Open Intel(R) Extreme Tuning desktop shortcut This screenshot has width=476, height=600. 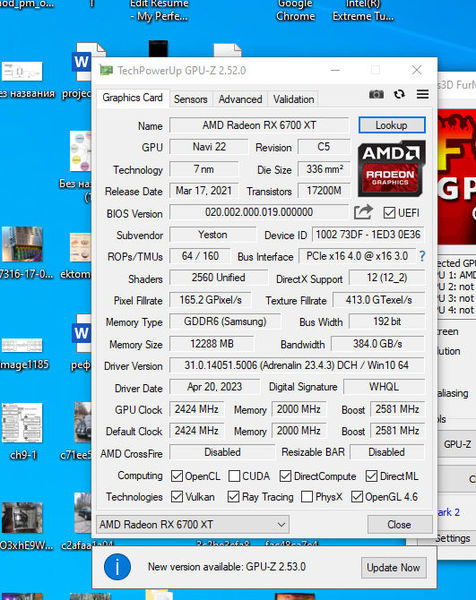(x=363, y=10)
